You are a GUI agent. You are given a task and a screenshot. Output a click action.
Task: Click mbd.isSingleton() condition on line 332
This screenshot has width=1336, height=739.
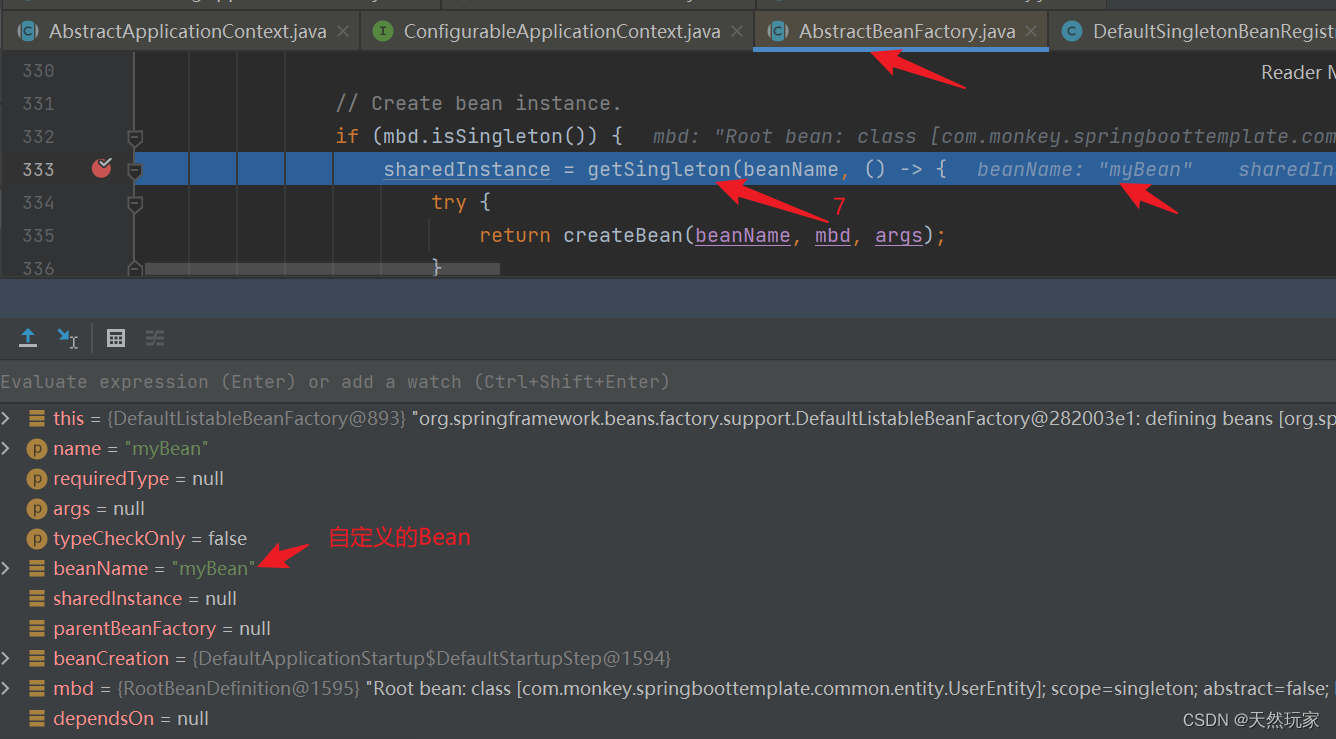(x=491, y=136)
